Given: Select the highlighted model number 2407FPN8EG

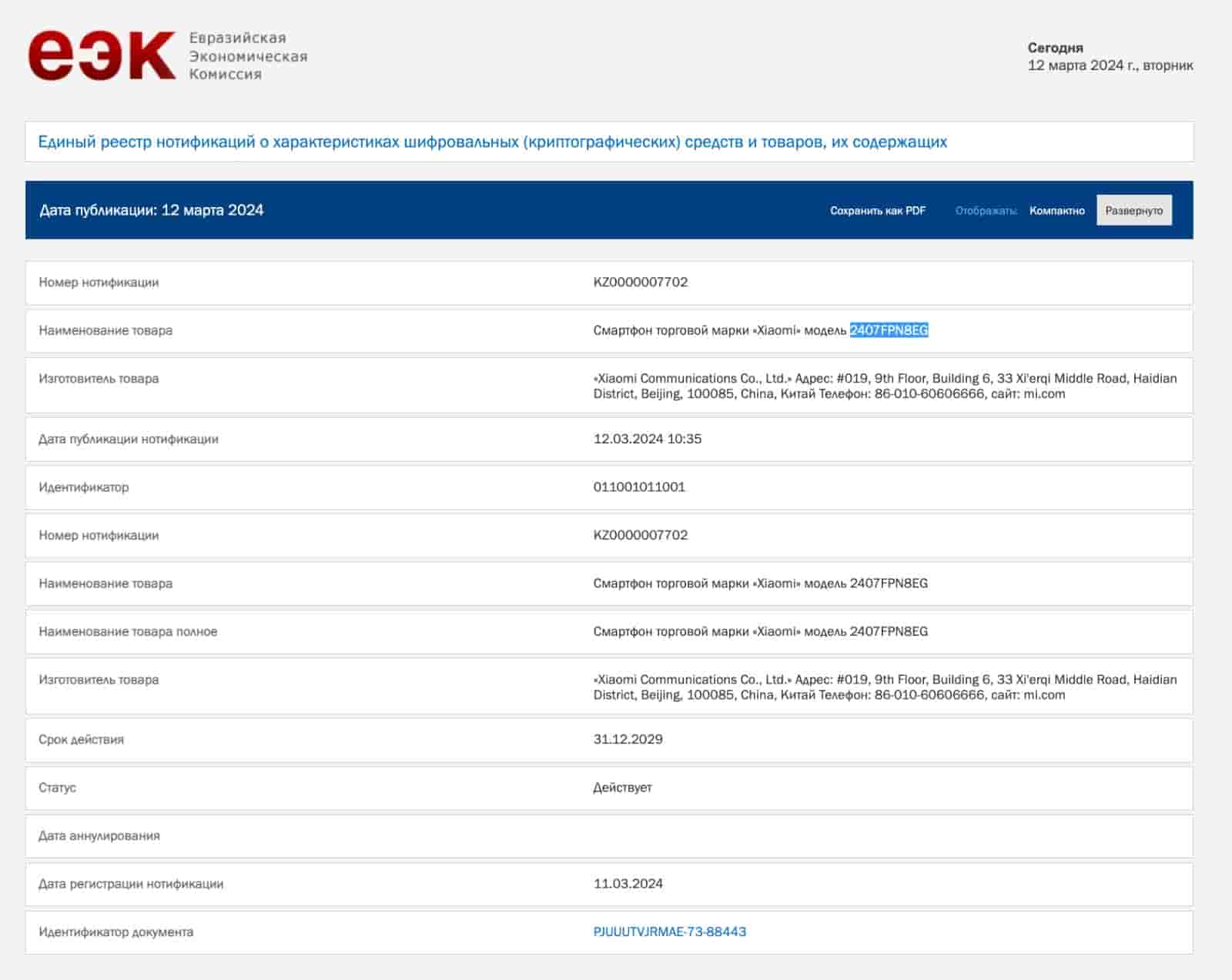Looking at the screenshot, I should coord(889,331).
